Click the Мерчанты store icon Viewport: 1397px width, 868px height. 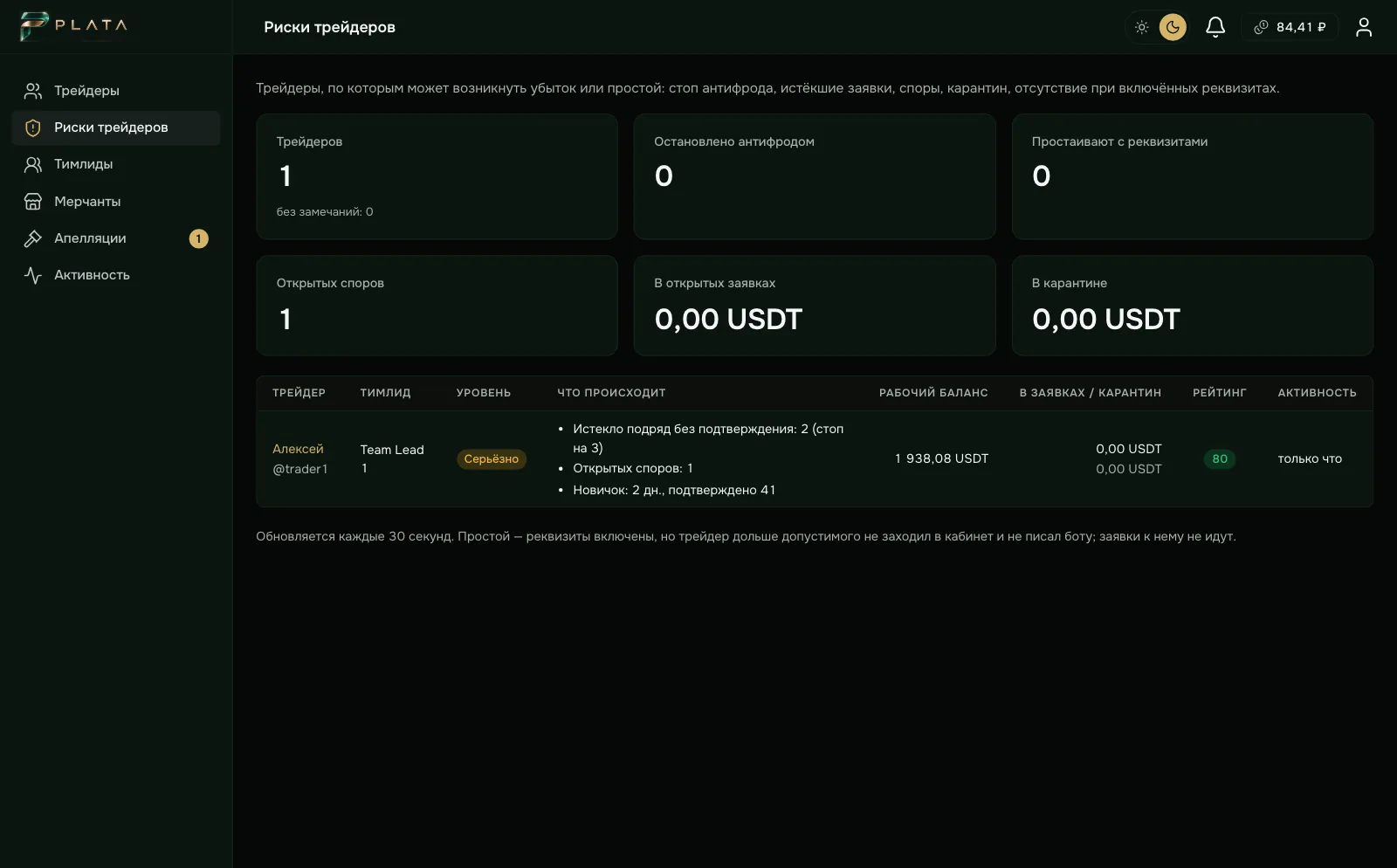(x=33, y=202)
